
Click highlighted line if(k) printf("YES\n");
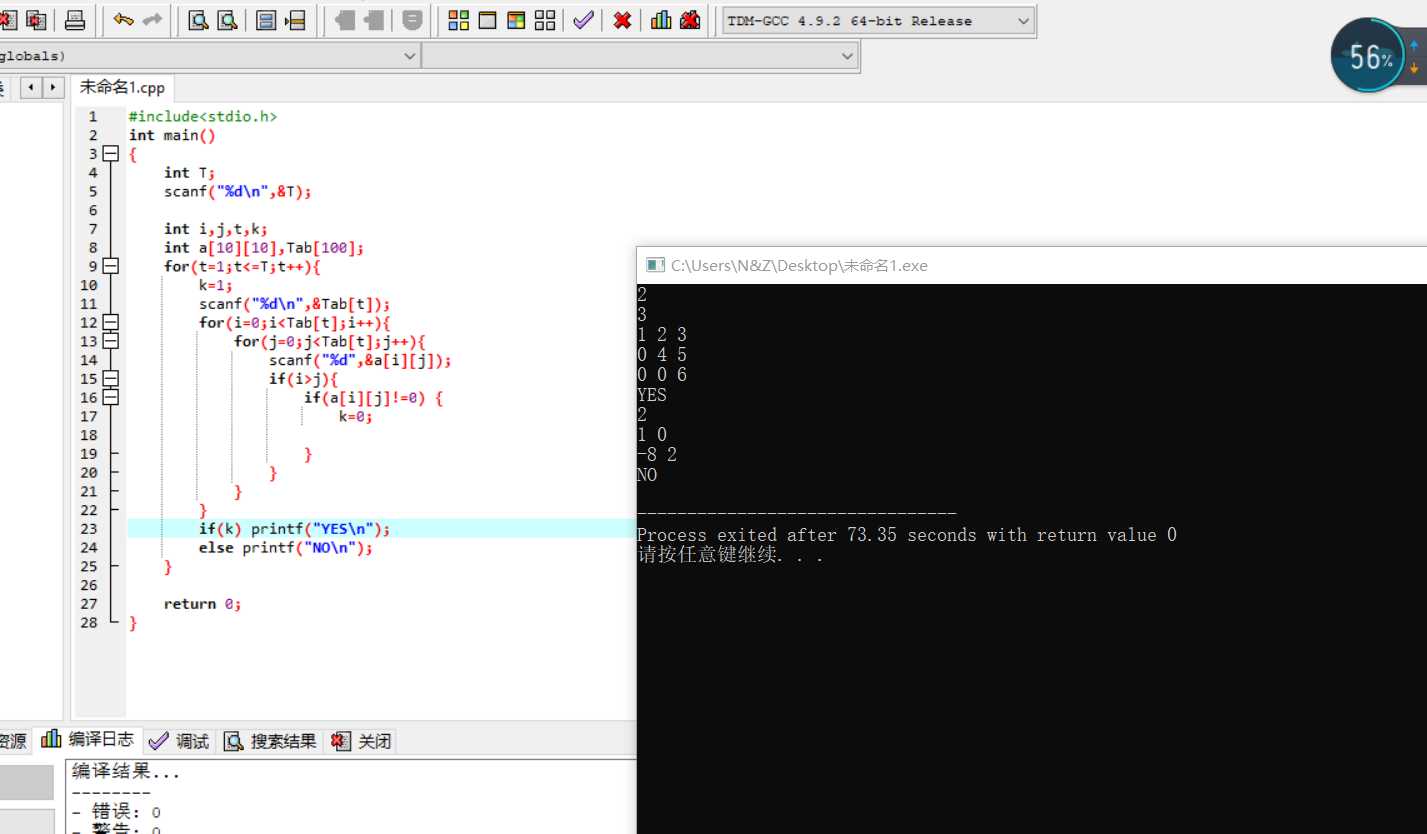coord(294,529)
